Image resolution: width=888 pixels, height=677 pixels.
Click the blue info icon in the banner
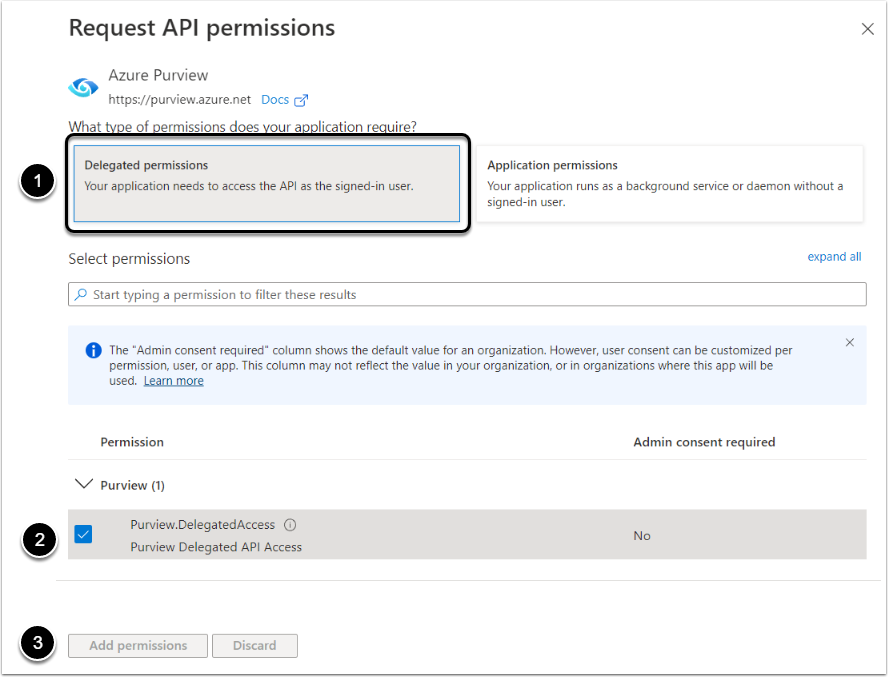[93, 351]
